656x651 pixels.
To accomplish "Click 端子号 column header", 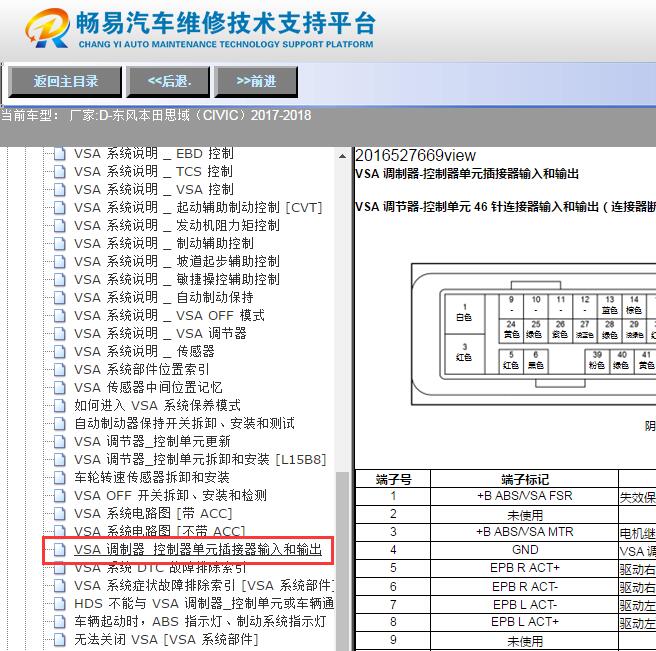I will [x=393, y=479].
